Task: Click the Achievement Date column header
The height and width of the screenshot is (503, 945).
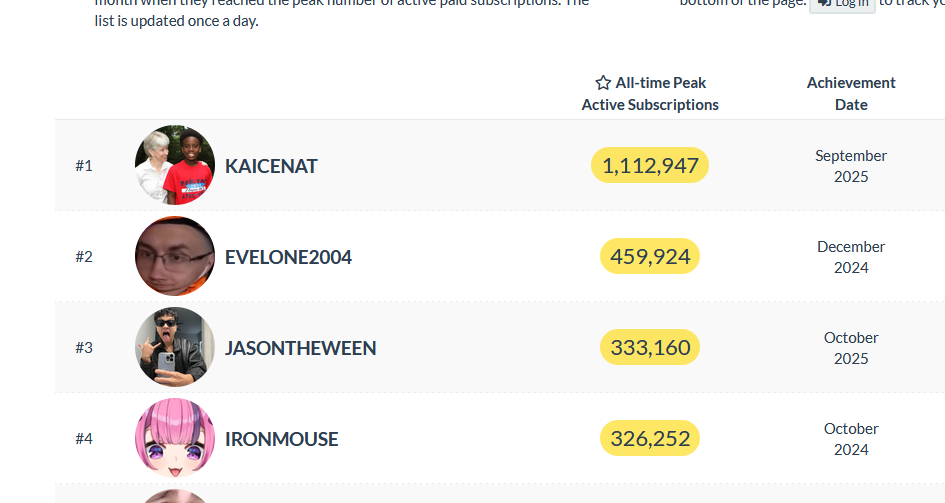Action: (x=851, y=94)
